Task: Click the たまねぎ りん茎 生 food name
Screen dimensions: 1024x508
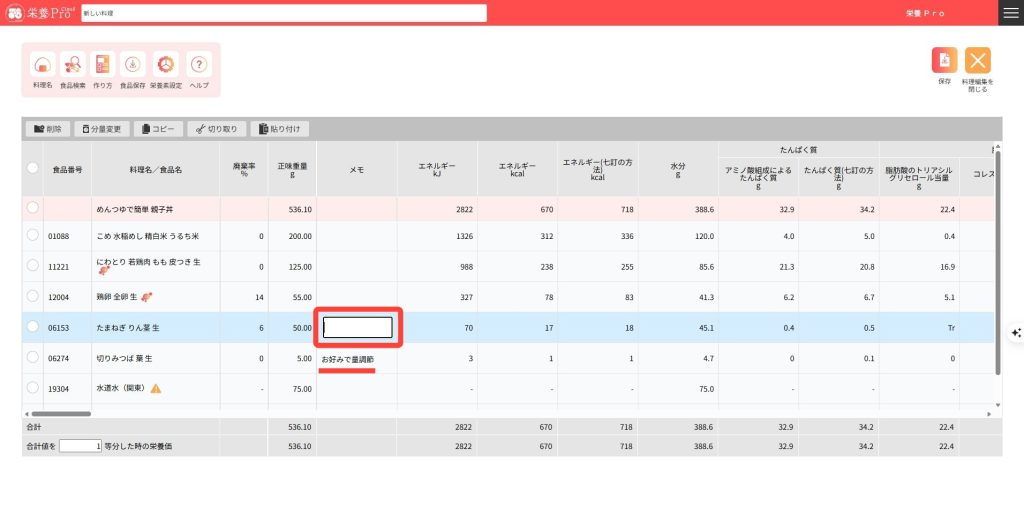Action: [x=128, y=328]
